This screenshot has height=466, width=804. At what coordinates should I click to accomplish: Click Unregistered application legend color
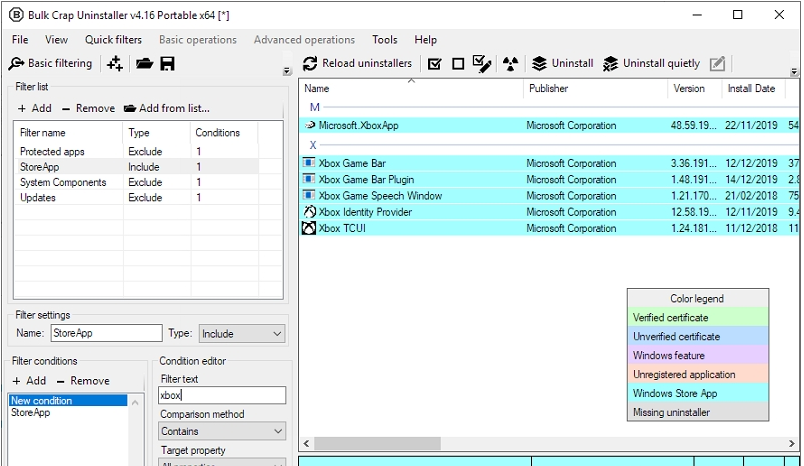[x=697, y=374]
